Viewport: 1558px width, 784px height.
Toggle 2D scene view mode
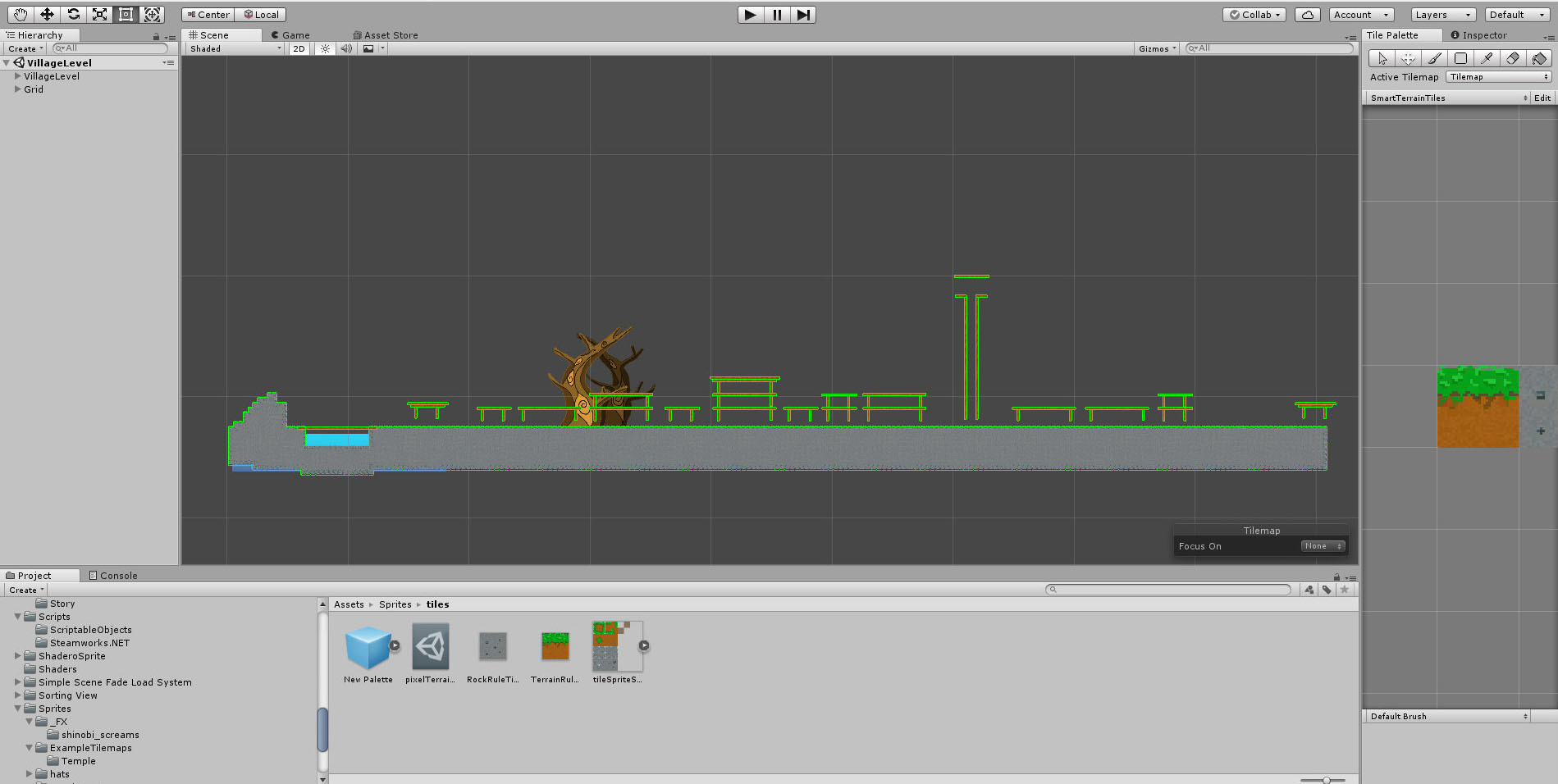[x=299, y=48]
